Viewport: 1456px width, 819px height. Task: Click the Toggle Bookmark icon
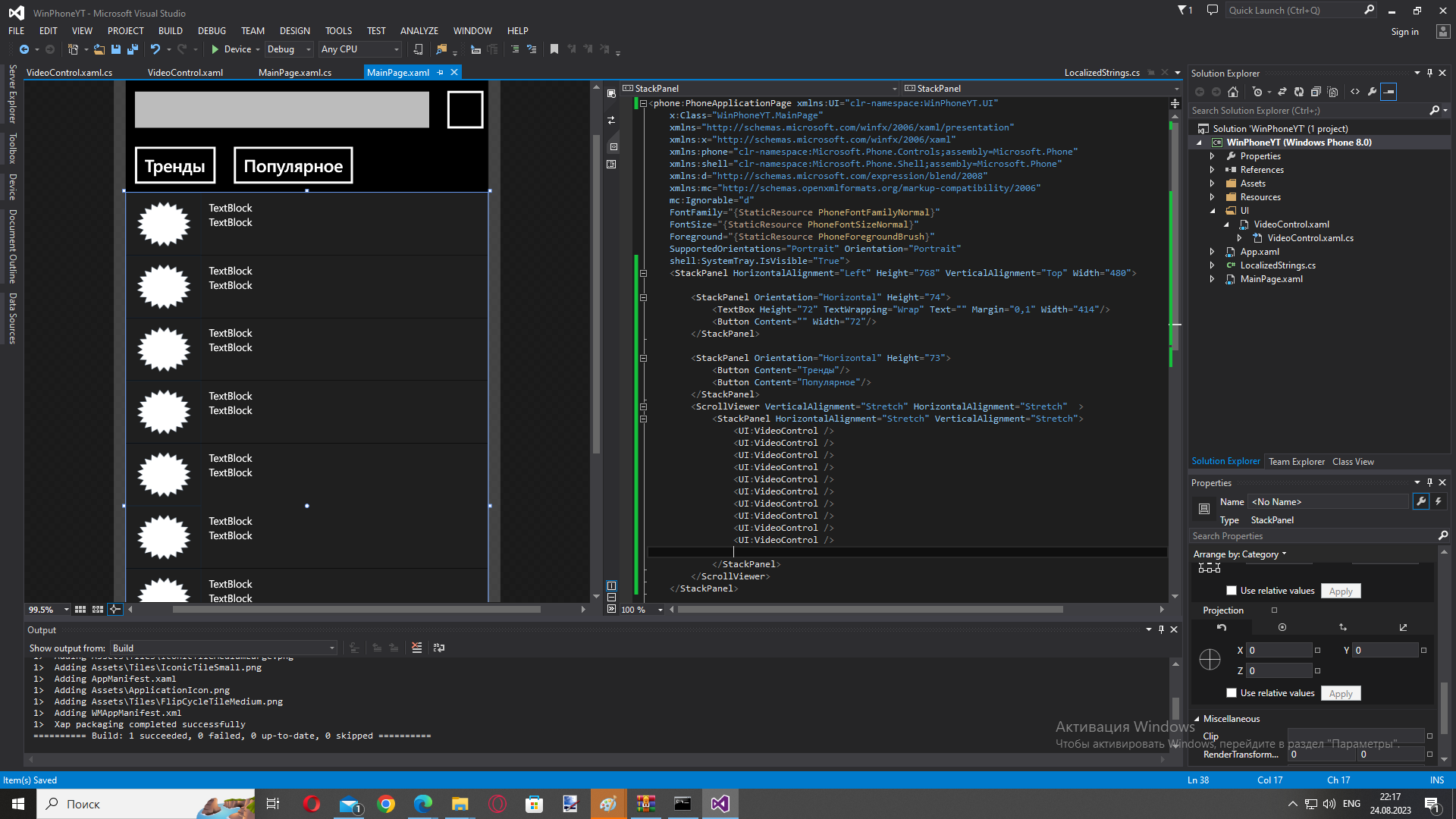tap(554, 49)
